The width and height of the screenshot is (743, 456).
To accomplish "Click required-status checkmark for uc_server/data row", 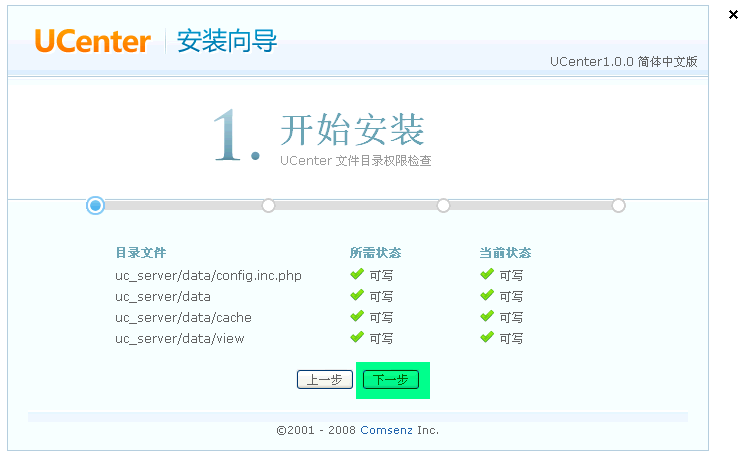I will 357,295.
